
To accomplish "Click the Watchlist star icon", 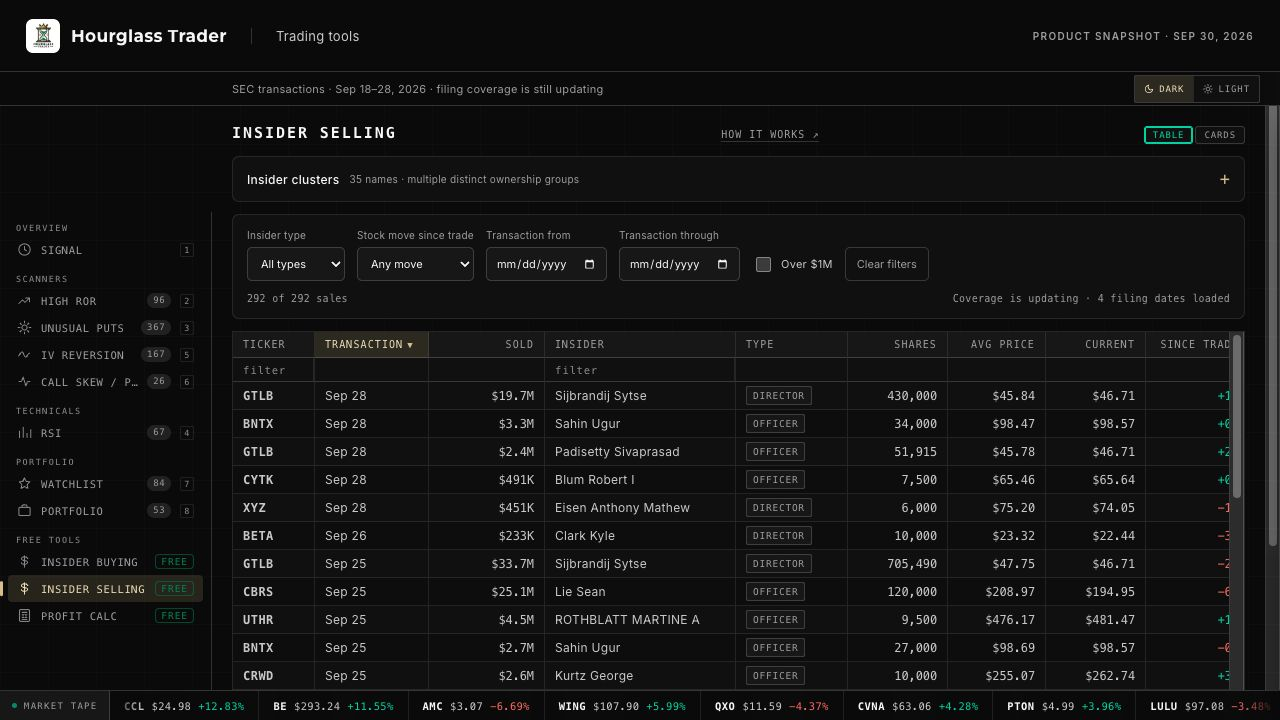I will (24, 484).
